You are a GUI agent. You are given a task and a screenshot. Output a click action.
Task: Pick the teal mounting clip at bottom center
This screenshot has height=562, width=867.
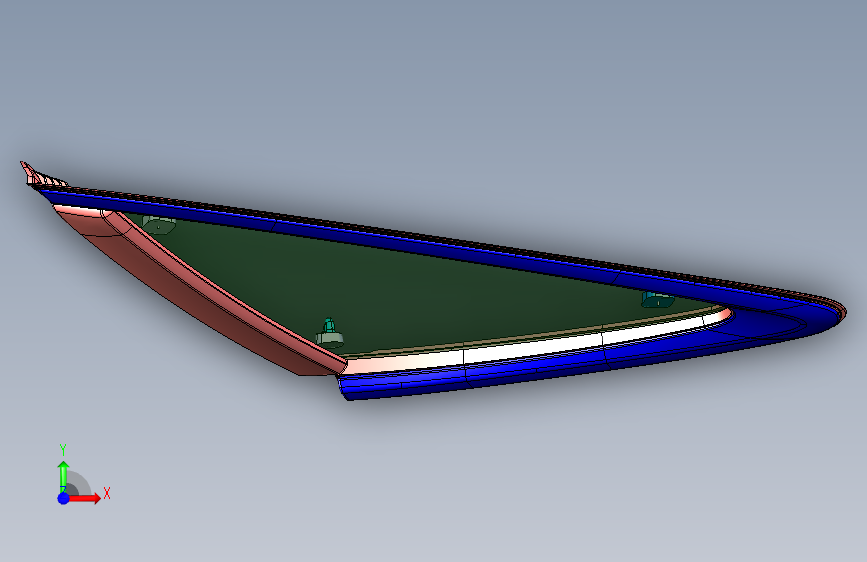coord(330,333)
